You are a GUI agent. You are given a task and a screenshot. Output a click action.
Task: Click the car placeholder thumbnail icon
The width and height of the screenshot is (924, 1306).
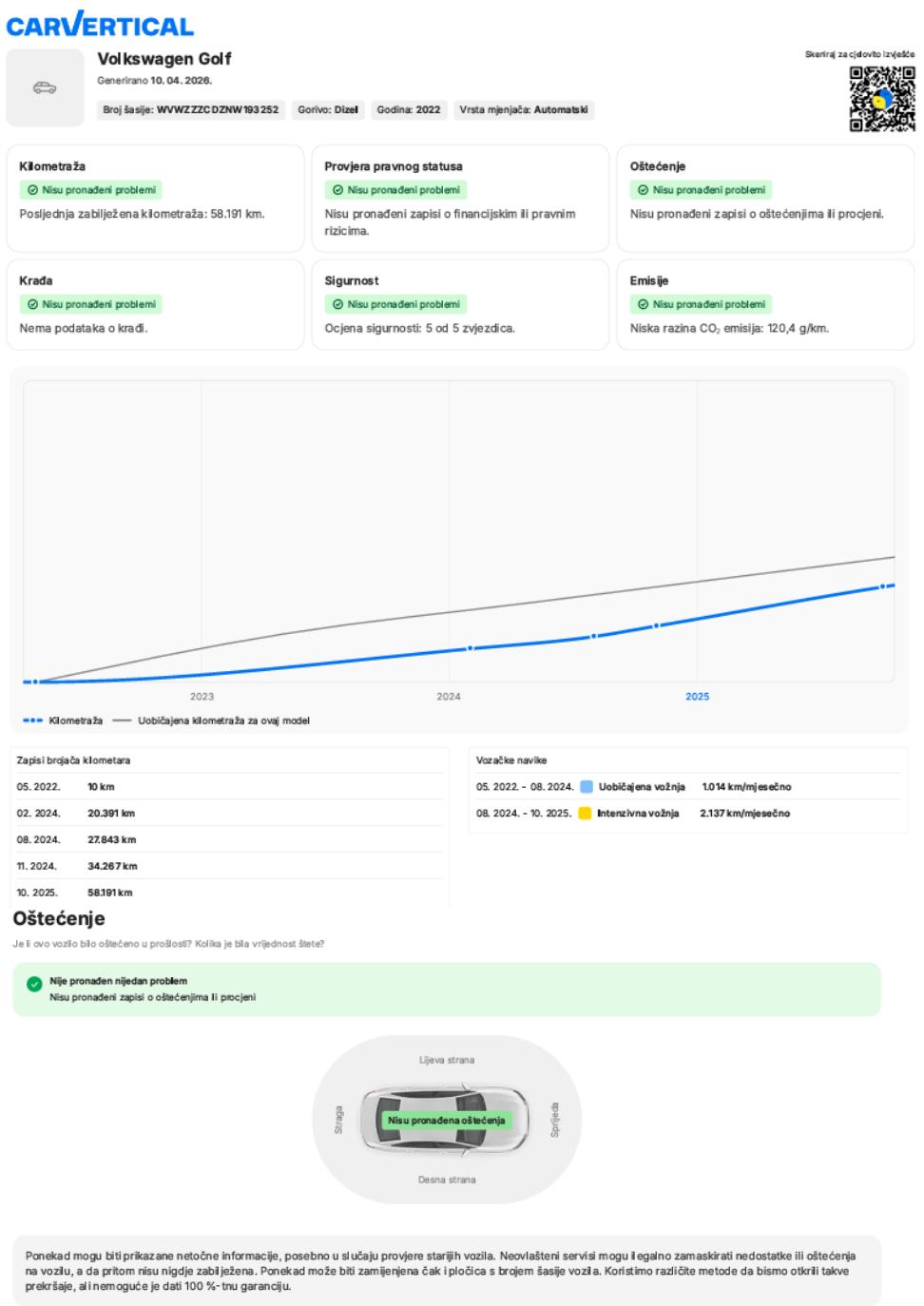click(x=45, y=88)
